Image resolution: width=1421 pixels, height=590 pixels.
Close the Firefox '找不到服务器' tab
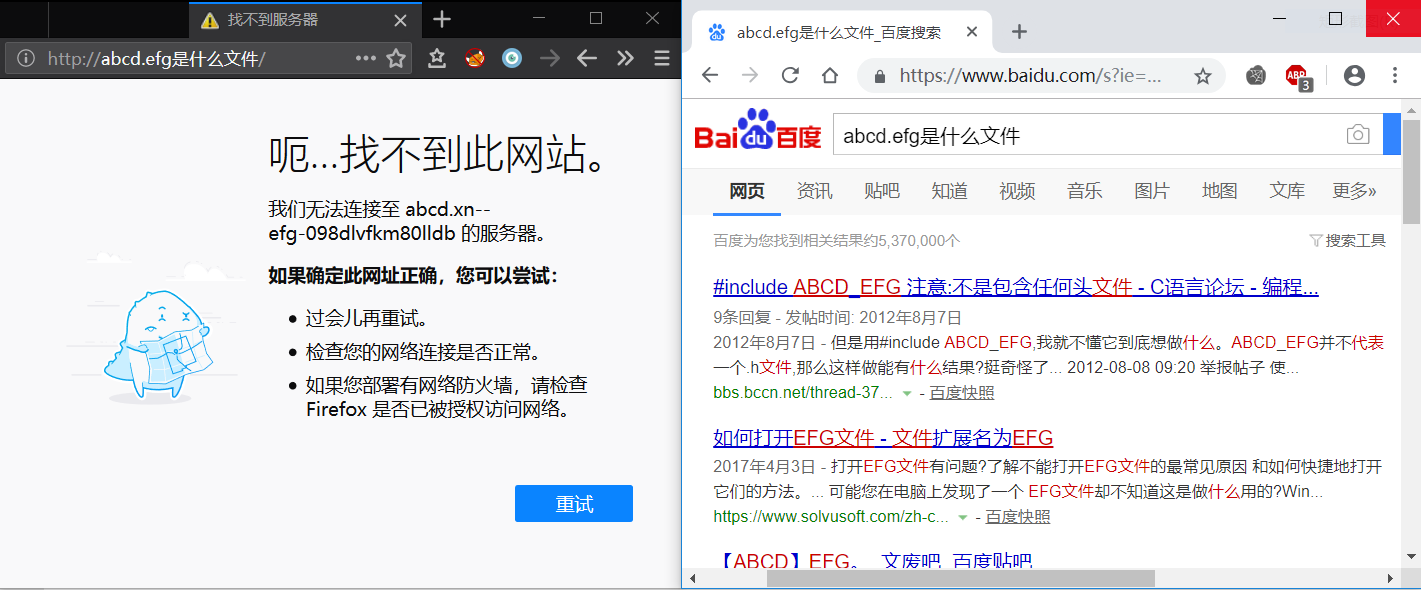pos(401,20)
